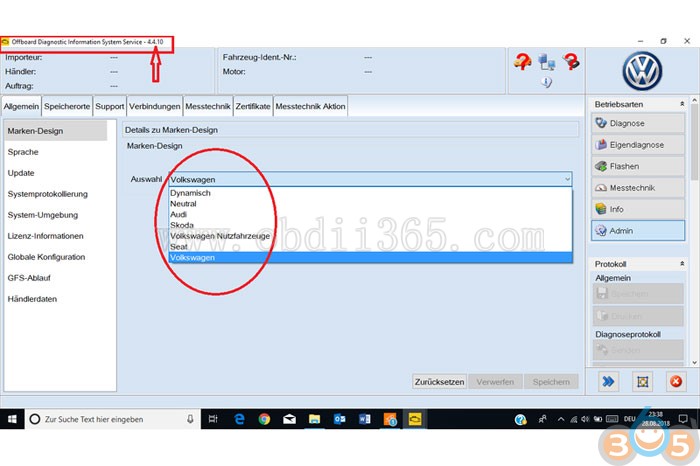
Task: Open Messtechnik mode in Betriebsarten
Action: (x=638, y=187)
